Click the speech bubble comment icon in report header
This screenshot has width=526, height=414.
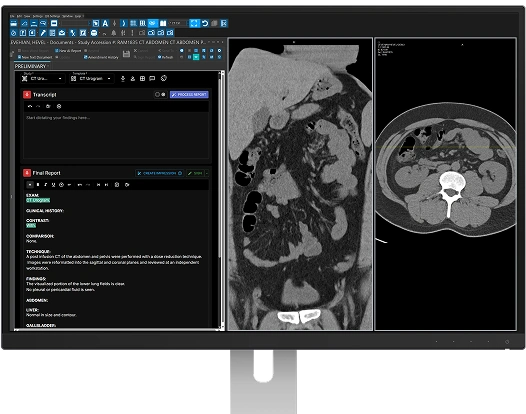tap(152, 79)
